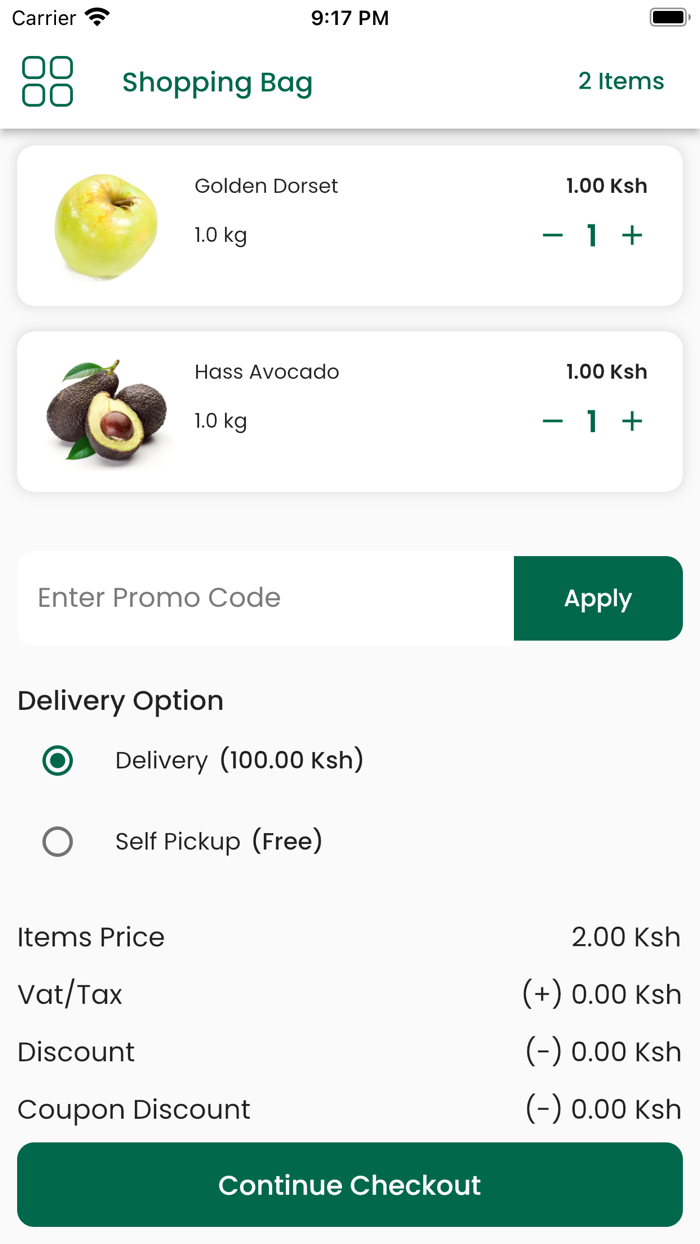This screenshot has height=1244, width=700.
Task: Tap the Delivery Option section header
Action: tap(120, 701)
